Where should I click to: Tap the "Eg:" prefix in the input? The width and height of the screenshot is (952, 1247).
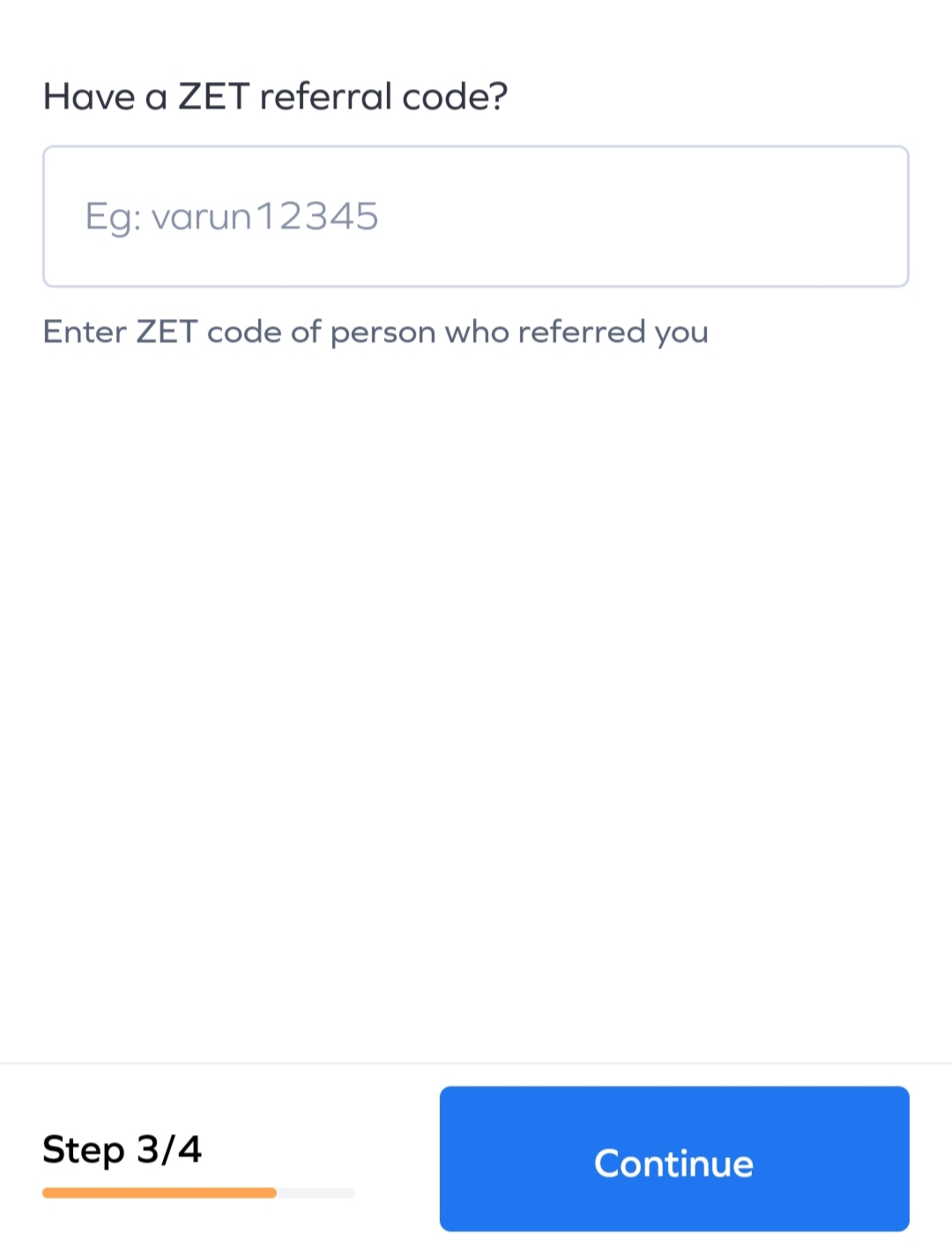112,218
